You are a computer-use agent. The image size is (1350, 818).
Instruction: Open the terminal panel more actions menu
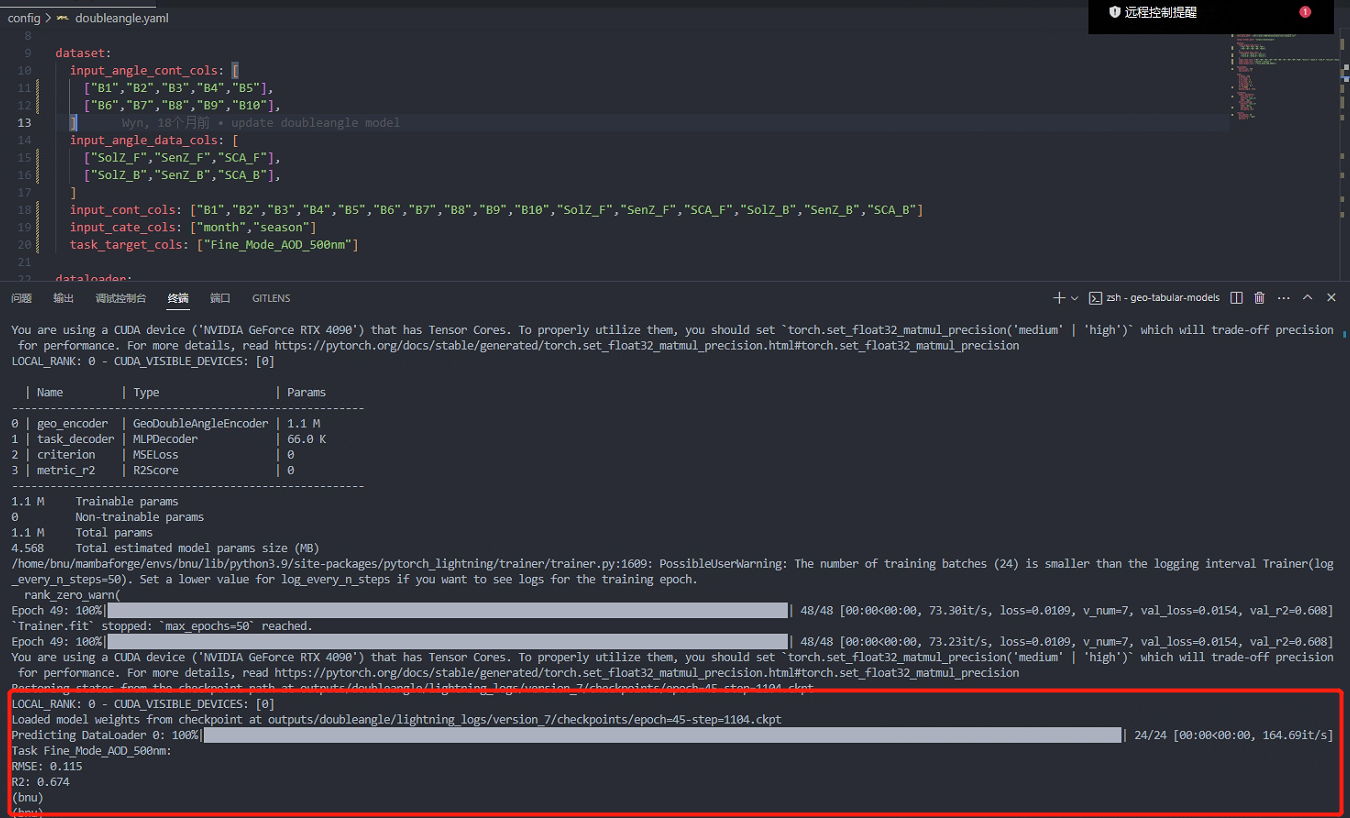pyautogui.click(x=1283, y=298)
